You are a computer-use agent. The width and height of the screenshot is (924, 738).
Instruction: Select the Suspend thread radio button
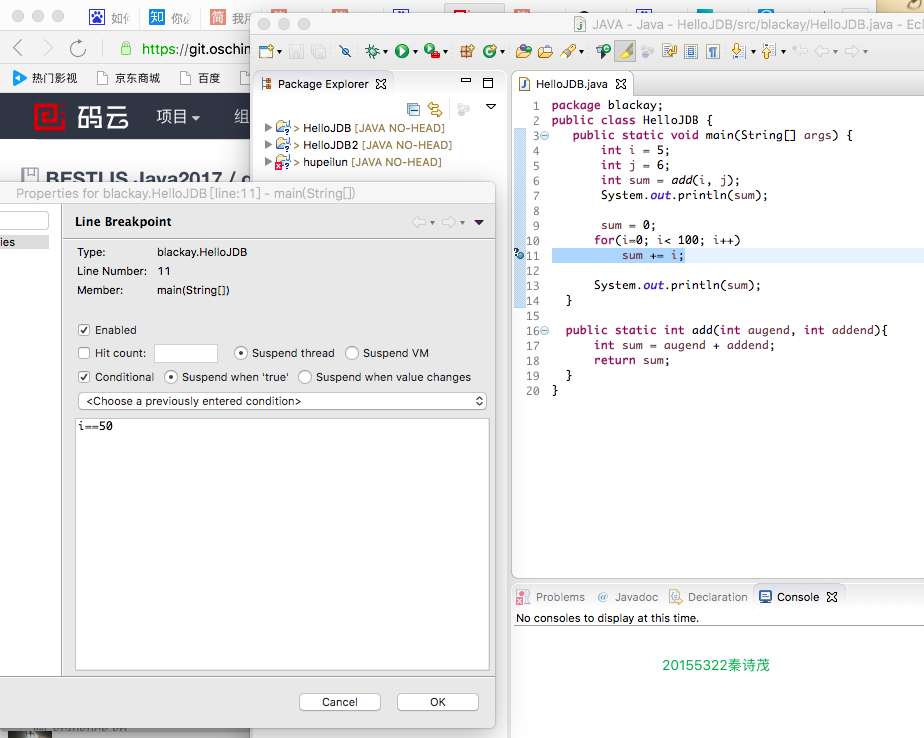240,353
